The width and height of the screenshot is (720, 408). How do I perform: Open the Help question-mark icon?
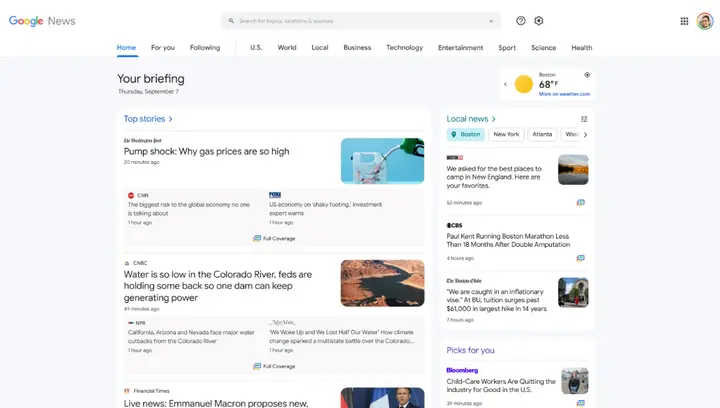tap(521, 21)
